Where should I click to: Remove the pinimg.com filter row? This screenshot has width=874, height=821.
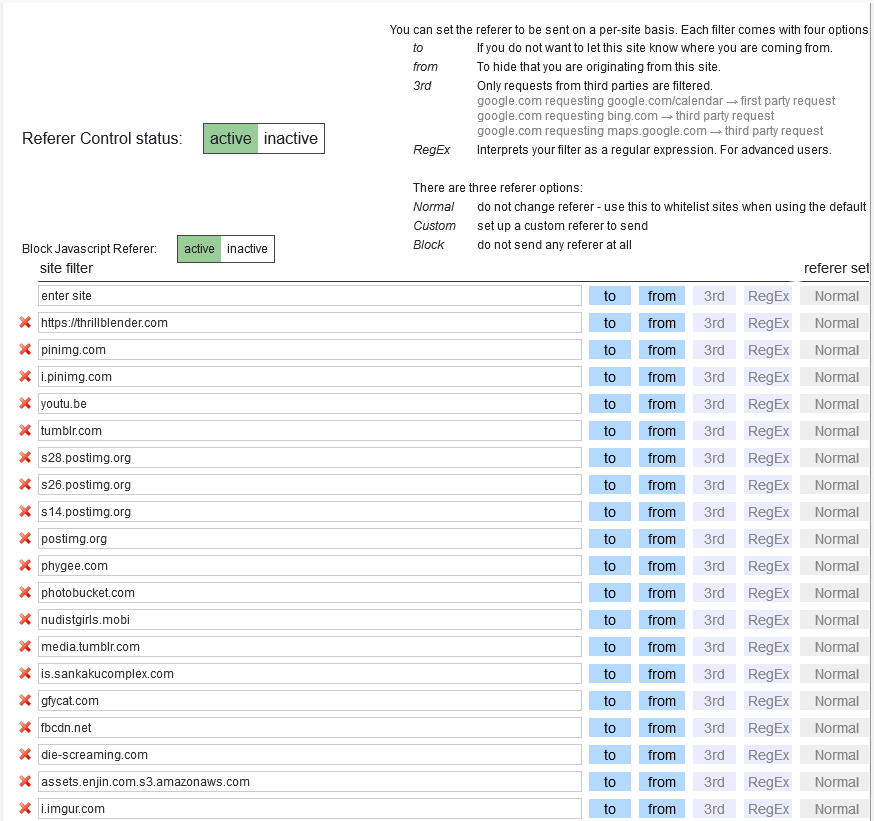click(25, 349)
